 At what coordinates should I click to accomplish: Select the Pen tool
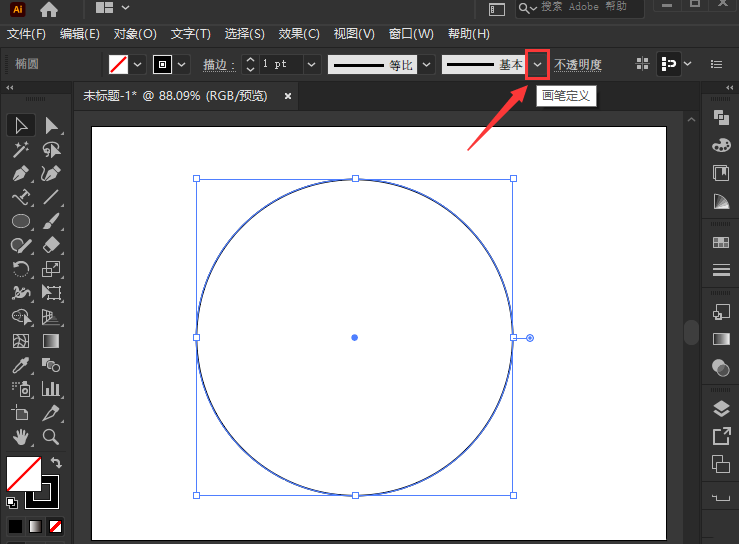tap(20, 173)
